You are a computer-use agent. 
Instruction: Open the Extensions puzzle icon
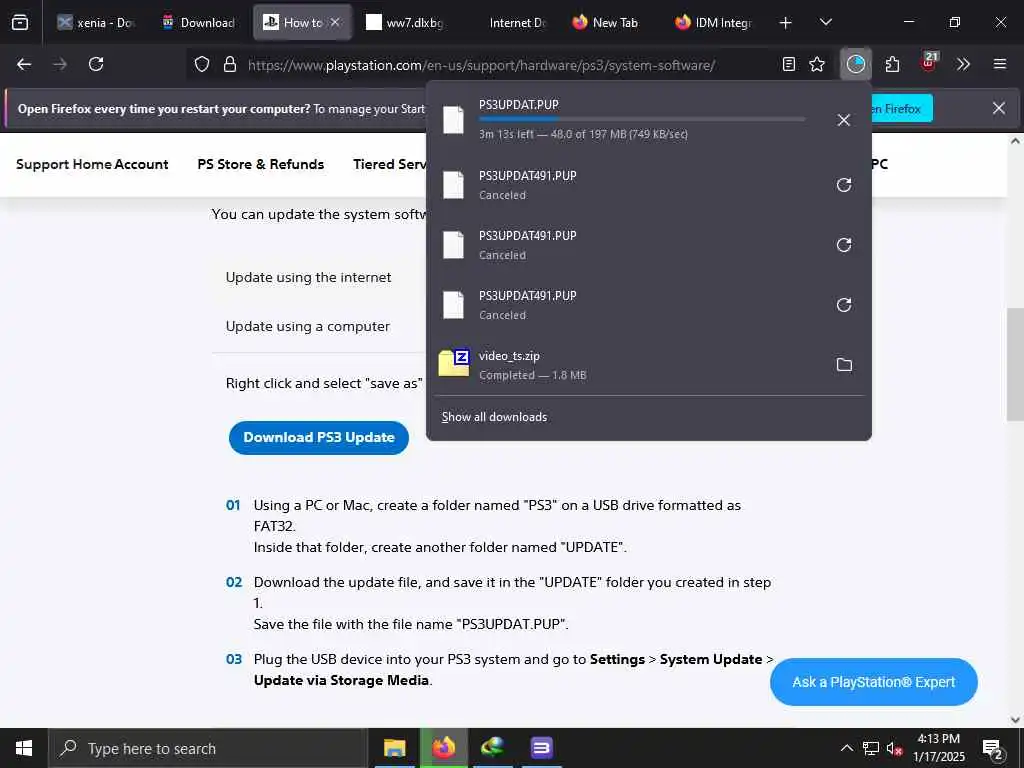coord(893,64)
